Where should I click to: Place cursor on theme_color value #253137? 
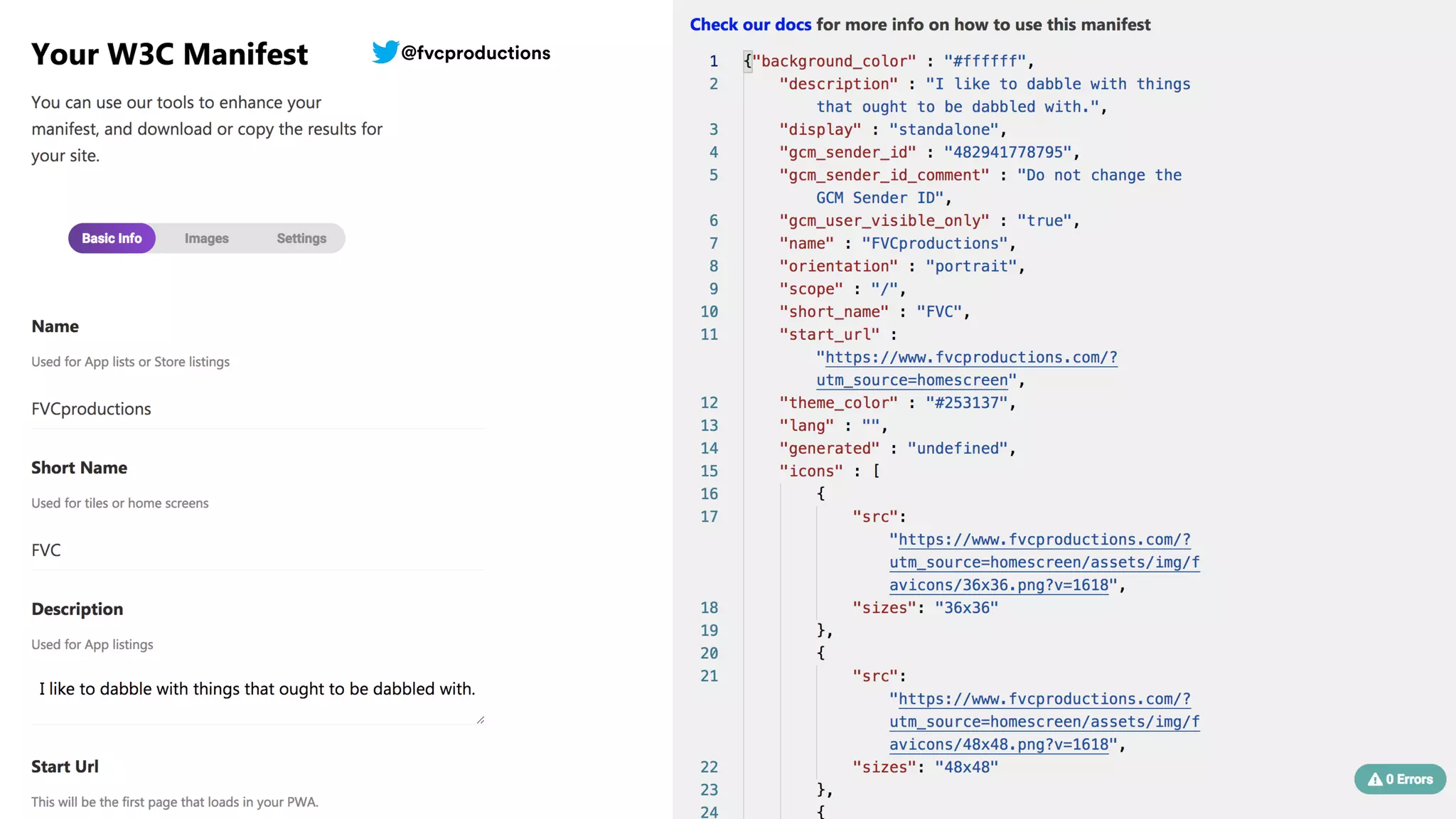pos(967,402)
